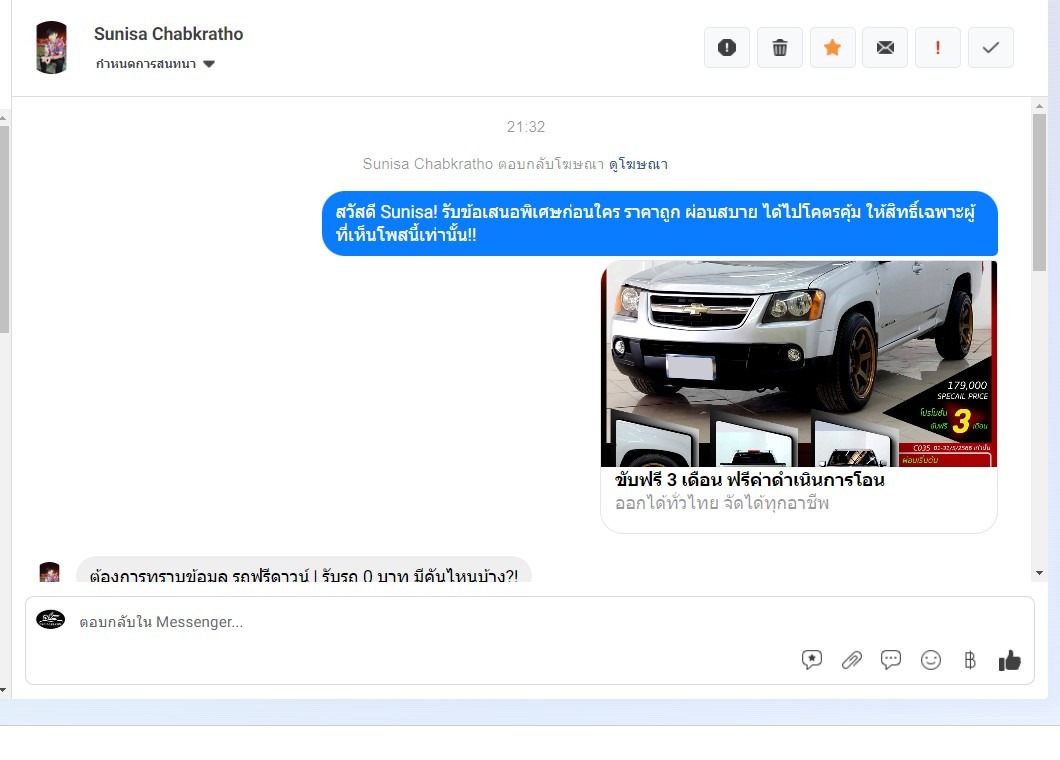Send a thumbs-up like
This screenshot has width=1060, height=760.
pyautogui.click(x=1009, y=660)
